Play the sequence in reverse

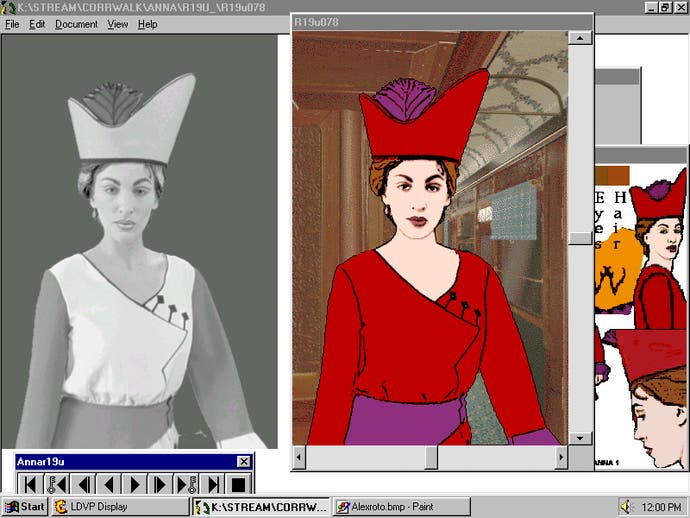tap(108, 485)
